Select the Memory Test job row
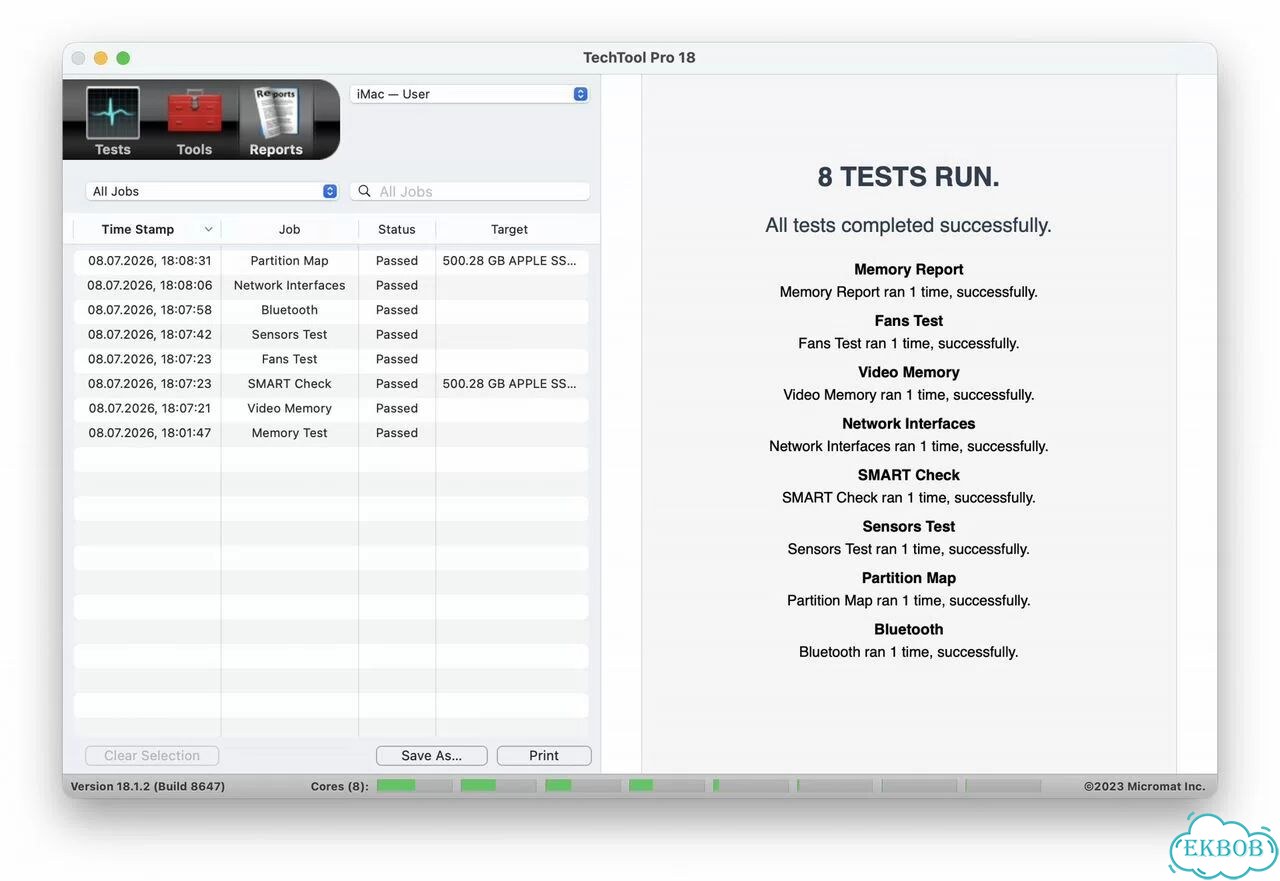 coord(331,433)
